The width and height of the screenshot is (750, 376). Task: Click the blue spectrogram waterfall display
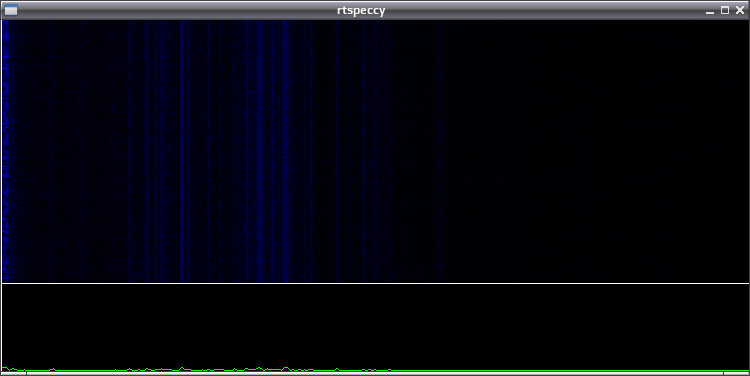[375, 151]
